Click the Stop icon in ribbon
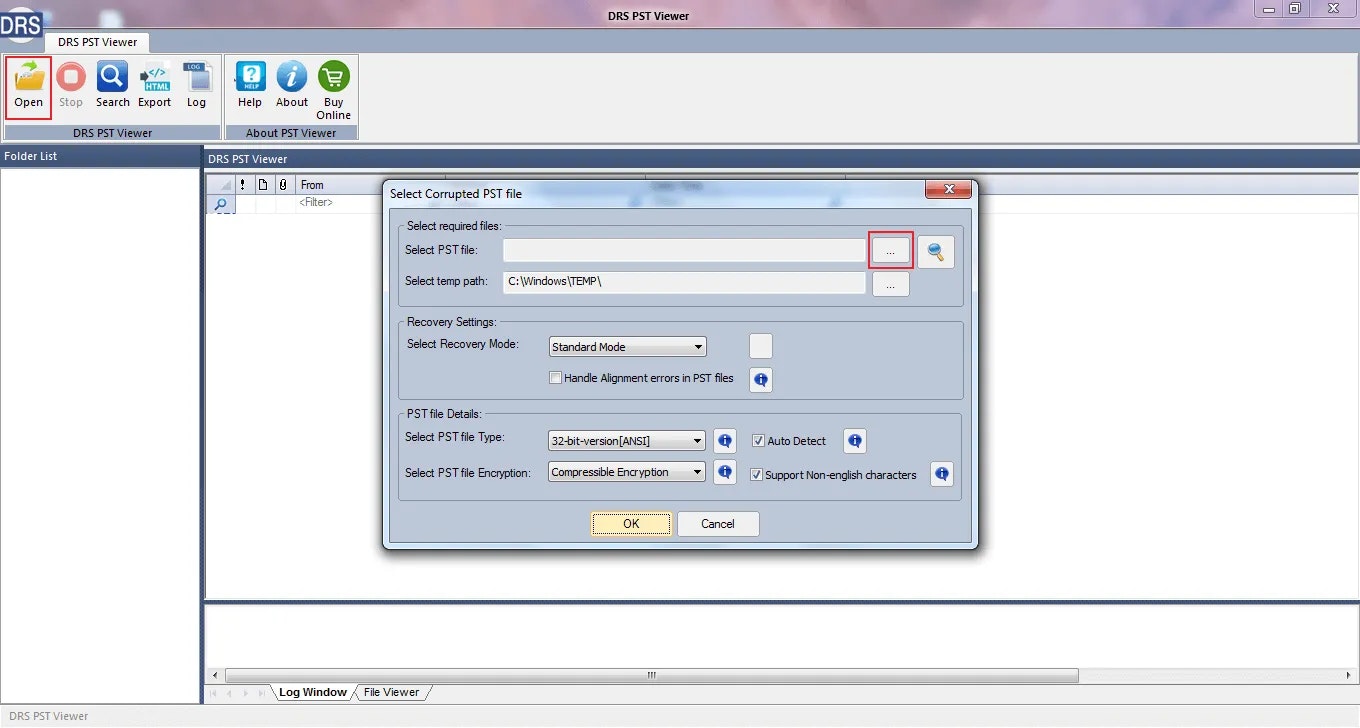Image resolution: width=1360 pixels, height=728 pixels. pyautogui.click(x=71, y=77)
